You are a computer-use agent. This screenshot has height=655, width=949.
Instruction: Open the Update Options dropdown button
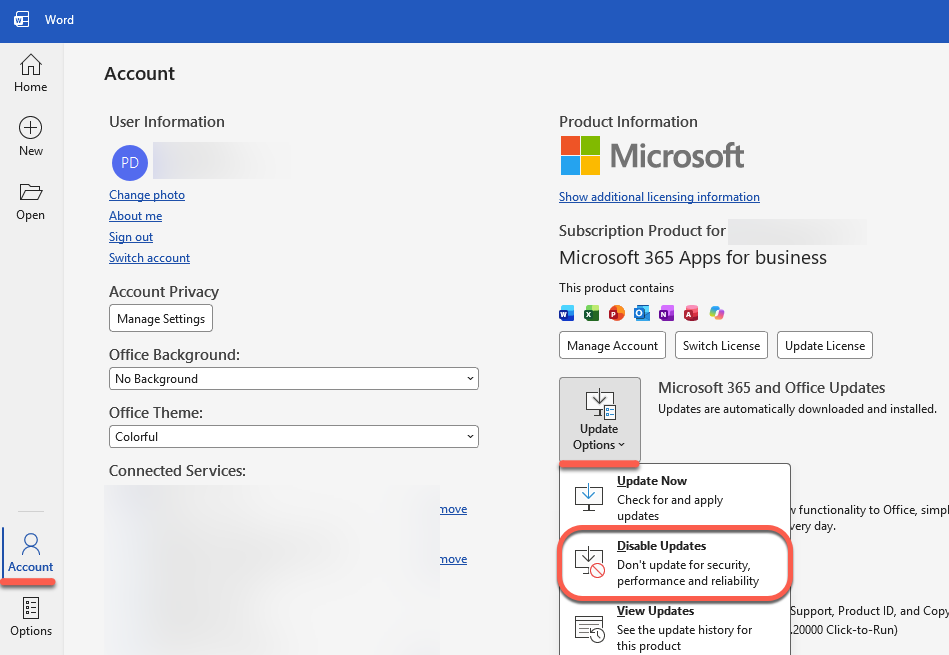pos(600,419)
